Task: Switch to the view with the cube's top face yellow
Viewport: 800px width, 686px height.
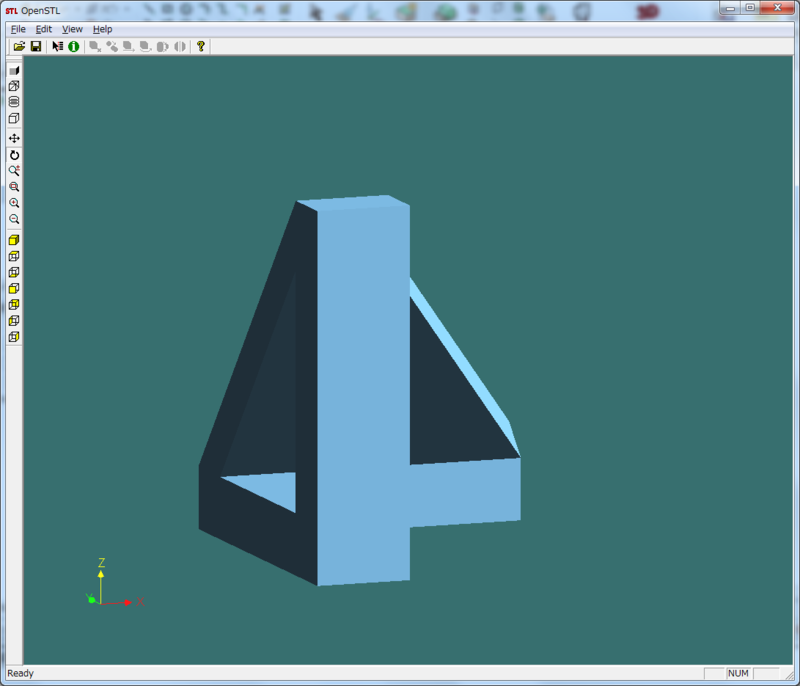Action: [x=14, y=256]
